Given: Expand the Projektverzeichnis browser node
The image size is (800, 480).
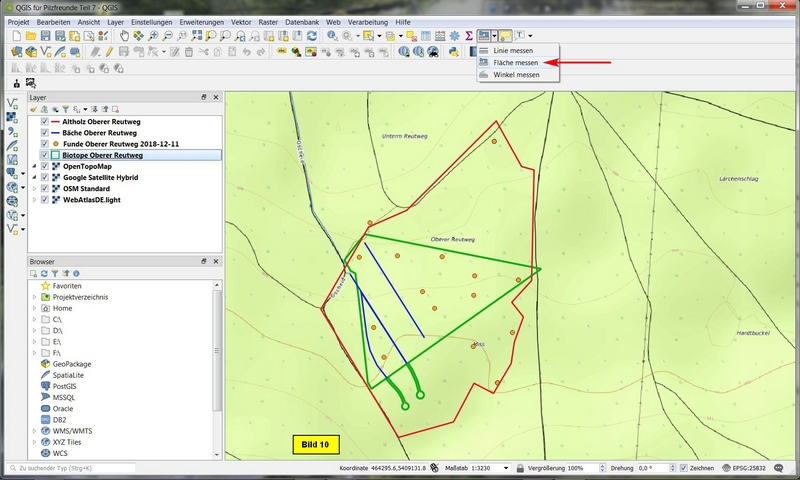Looking at the screenshot, I should pos(34,297).
